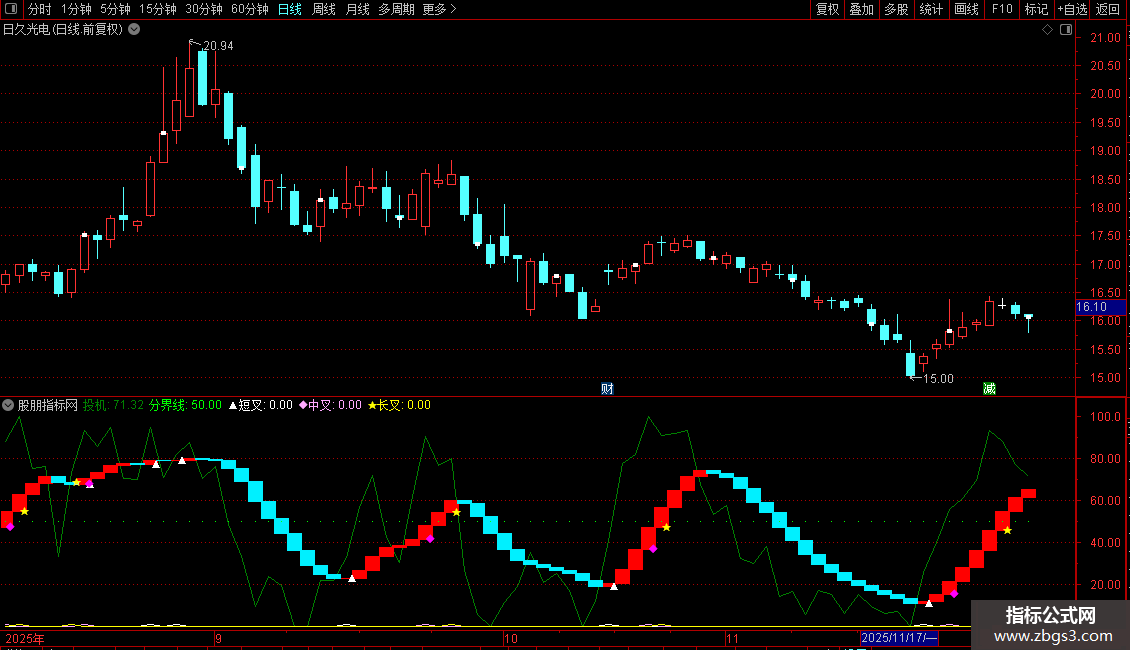Click the 18.00 price axis label

(x=1105, y=208)
